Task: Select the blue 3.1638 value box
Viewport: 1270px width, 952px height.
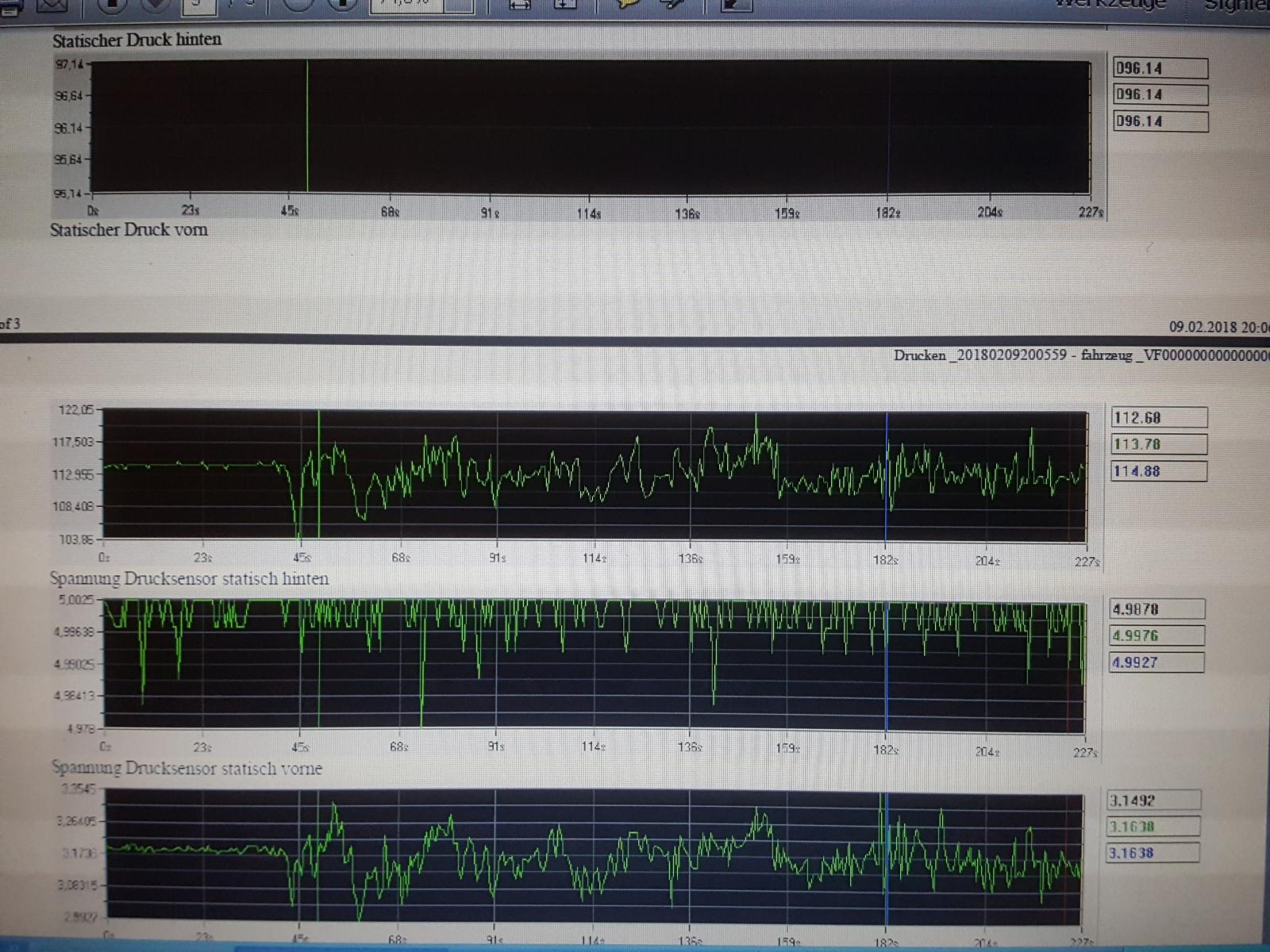Action: coord(1153,853)
